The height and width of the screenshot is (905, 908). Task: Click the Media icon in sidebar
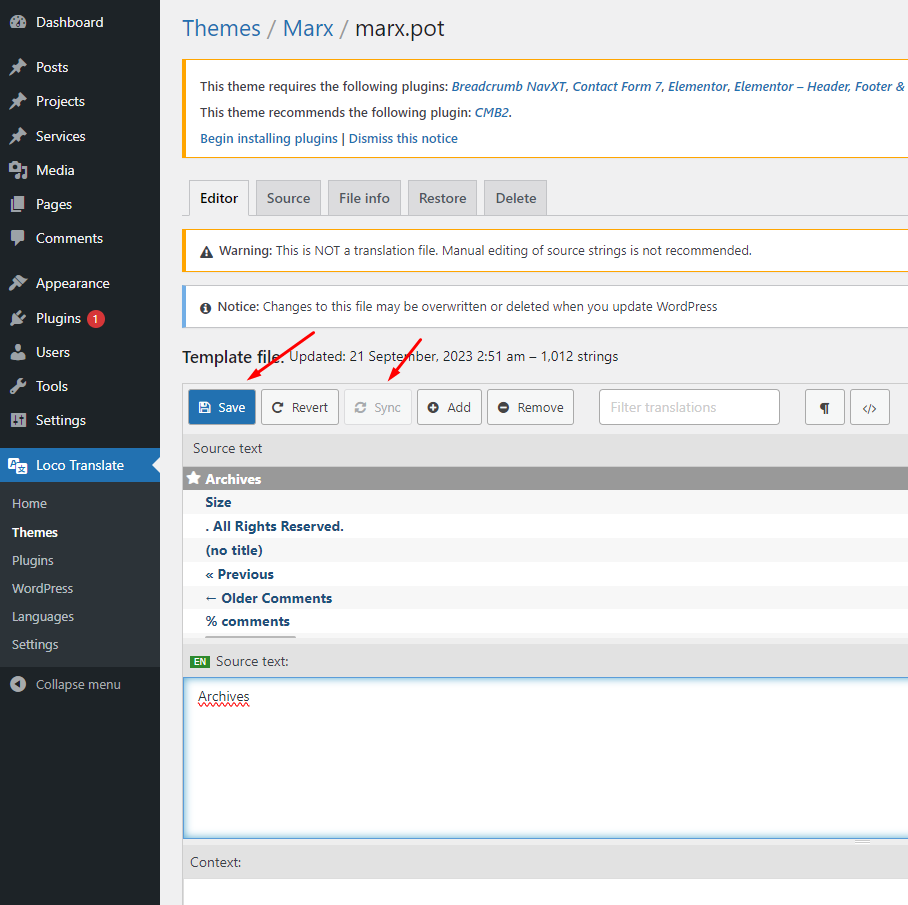(x=18, y=170)
